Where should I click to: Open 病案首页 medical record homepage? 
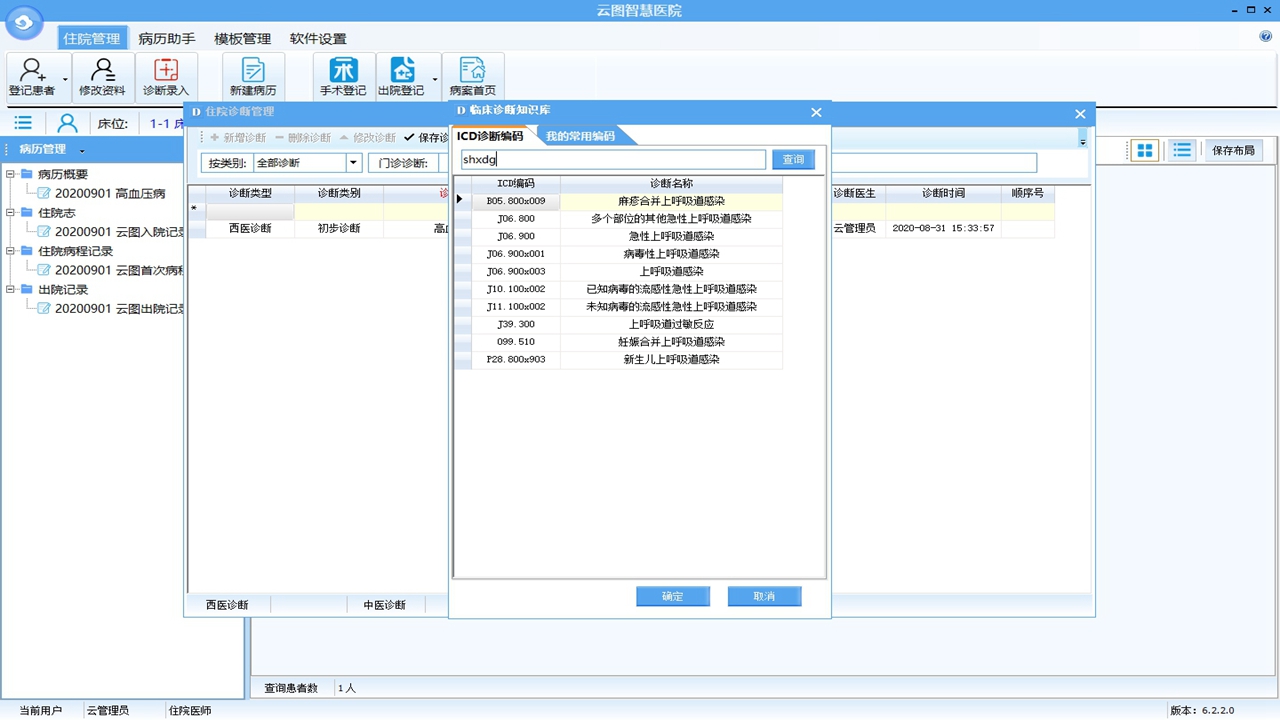tap(472, 77)
